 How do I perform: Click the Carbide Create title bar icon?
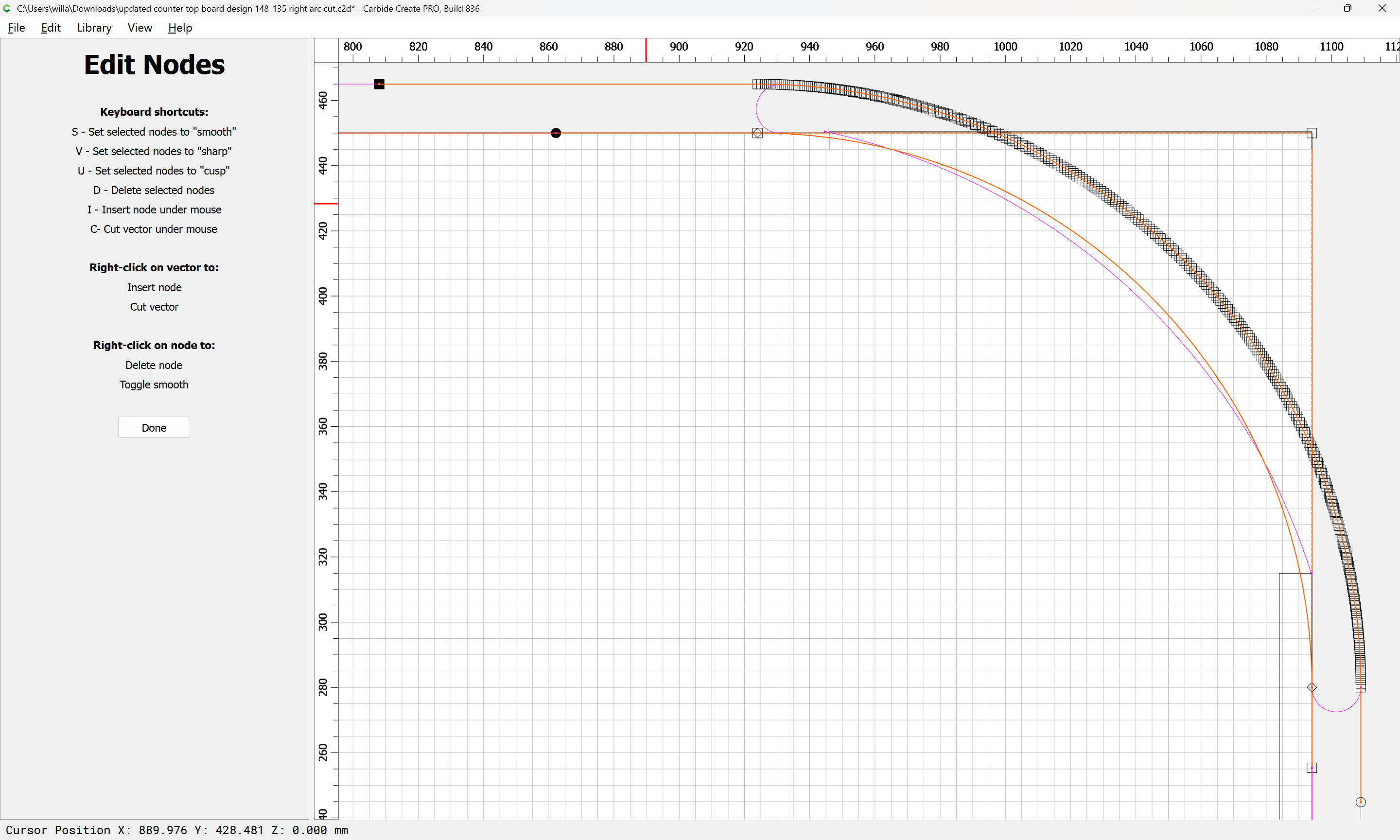coord(7,8)
